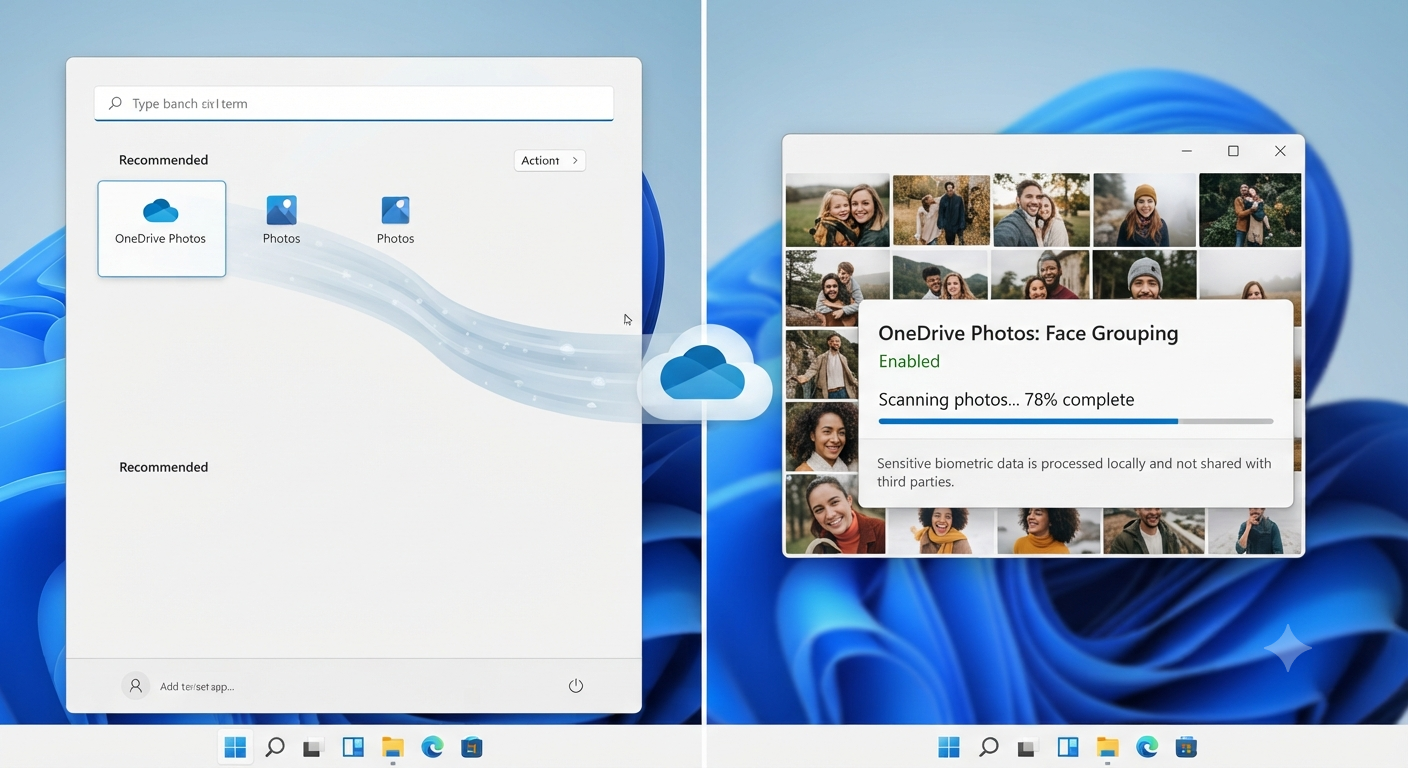Viewport: 1408px width, 768px height.
Task: Click the Action button with chevron
Action: 550,160
